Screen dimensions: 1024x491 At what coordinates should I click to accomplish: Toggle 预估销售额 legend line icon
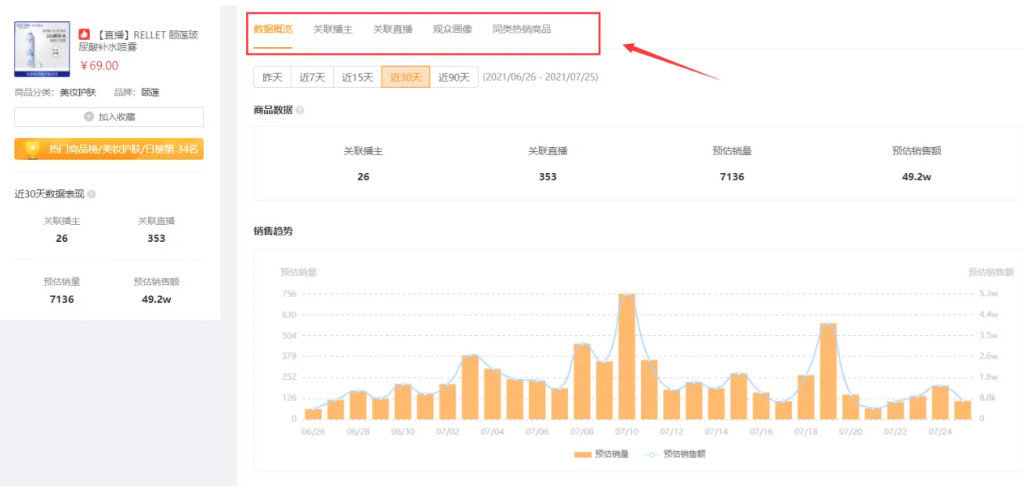(x=651, y=454)
